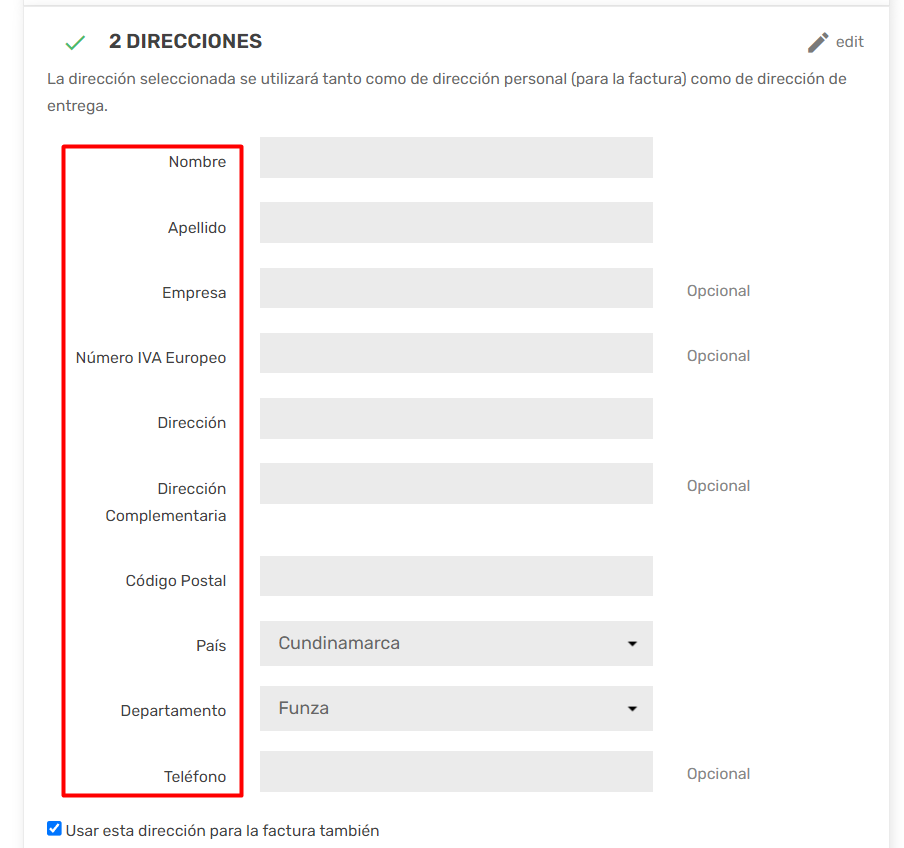This screenshot has width=904, height=848.
Task: Focus the Número IVA Europeo field
Action: 456,353
